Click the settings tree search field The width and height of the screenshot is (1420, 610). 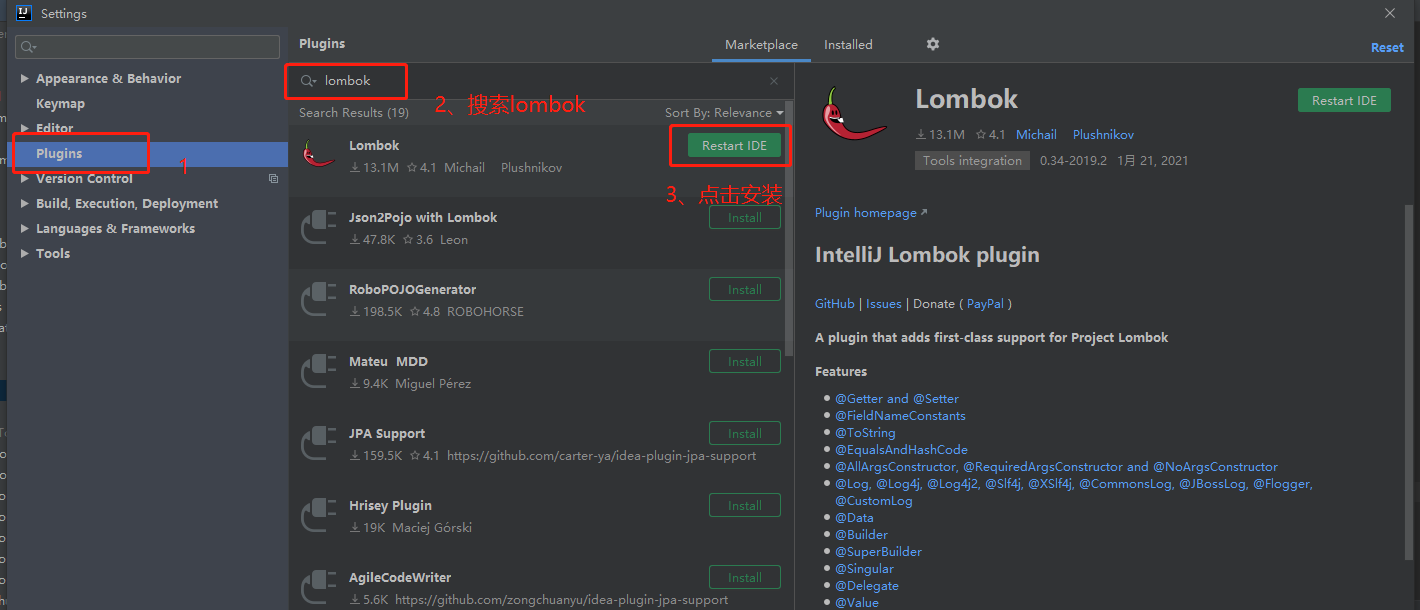148,47
